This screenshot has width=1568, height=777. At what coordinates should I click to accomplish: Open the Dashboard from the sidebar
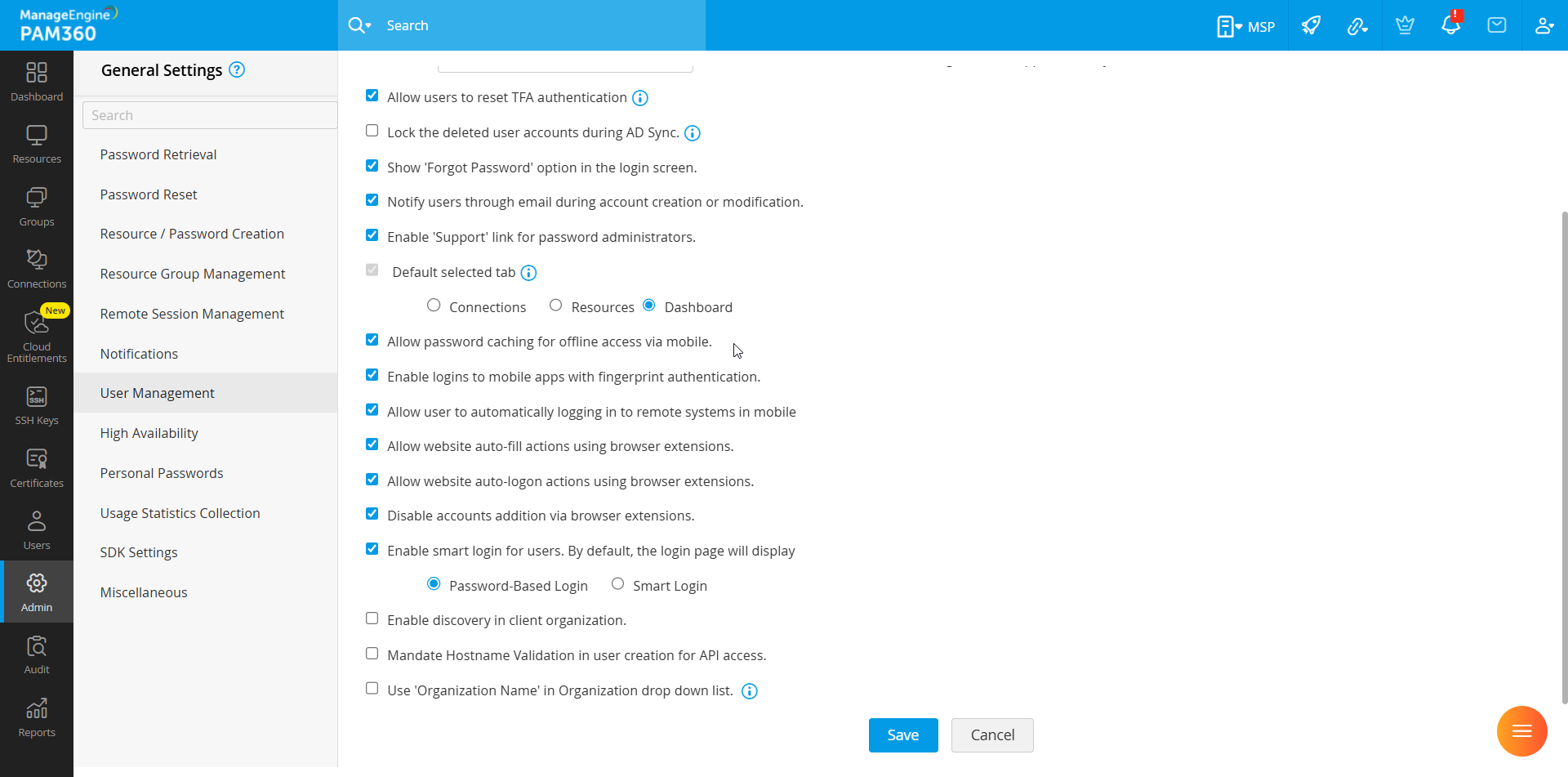pos(36,80)
